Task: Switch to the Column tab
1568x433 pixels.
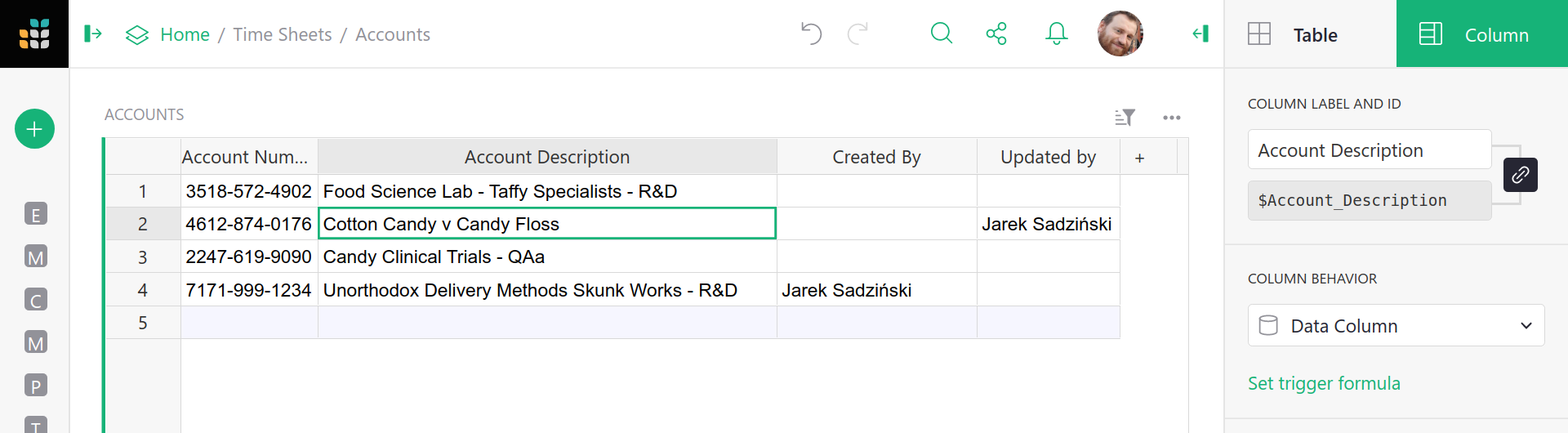Action: pos(1481,34)
